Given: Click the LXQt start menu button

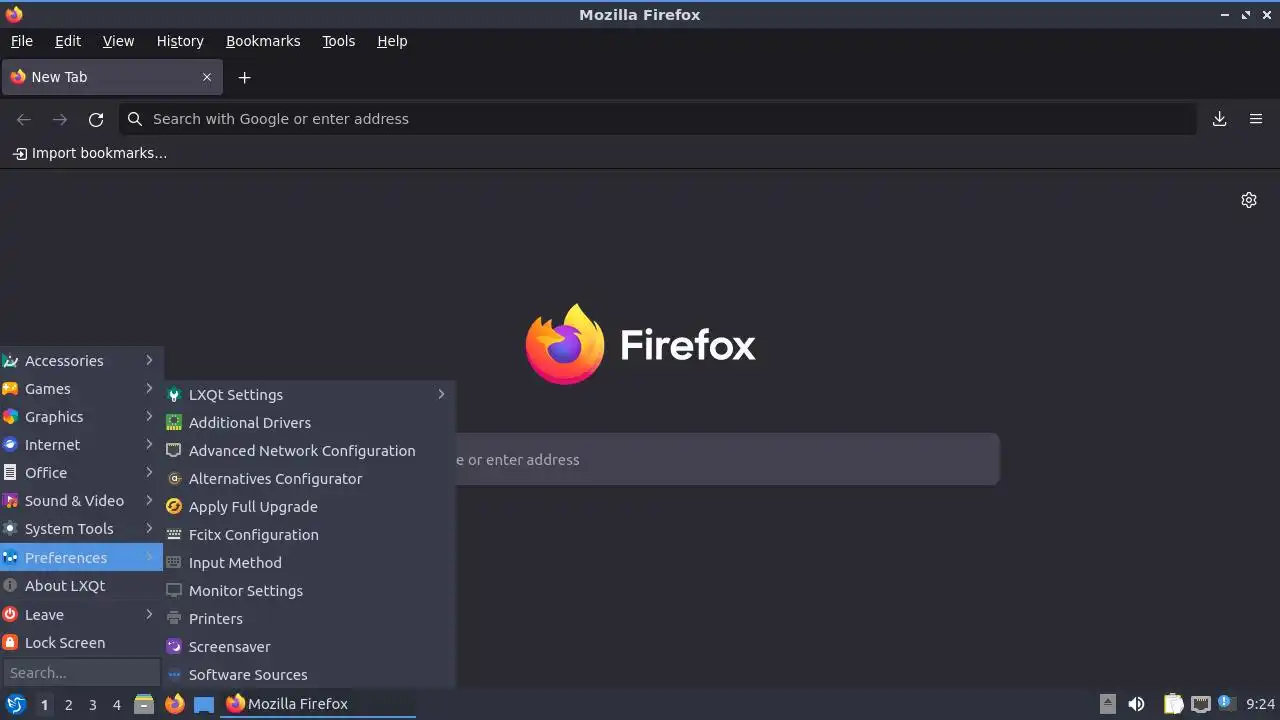Looking at the screenshot, I should [x=15, y=704].
